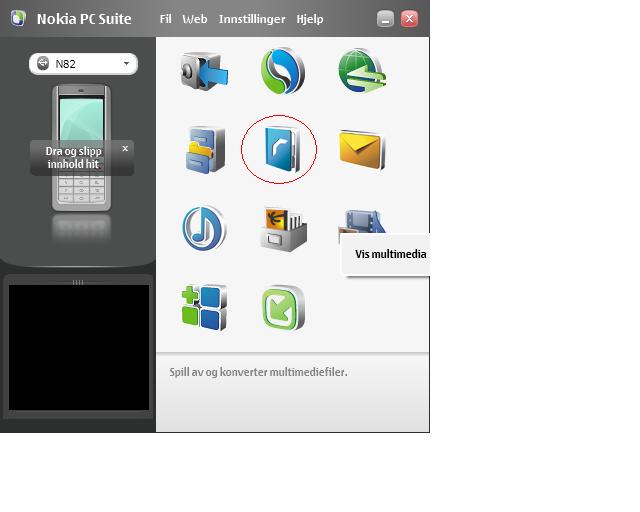Viewport: 640px width, 512px height.
Task: Click the grip handle above preview panel
Action: (78, 282)
